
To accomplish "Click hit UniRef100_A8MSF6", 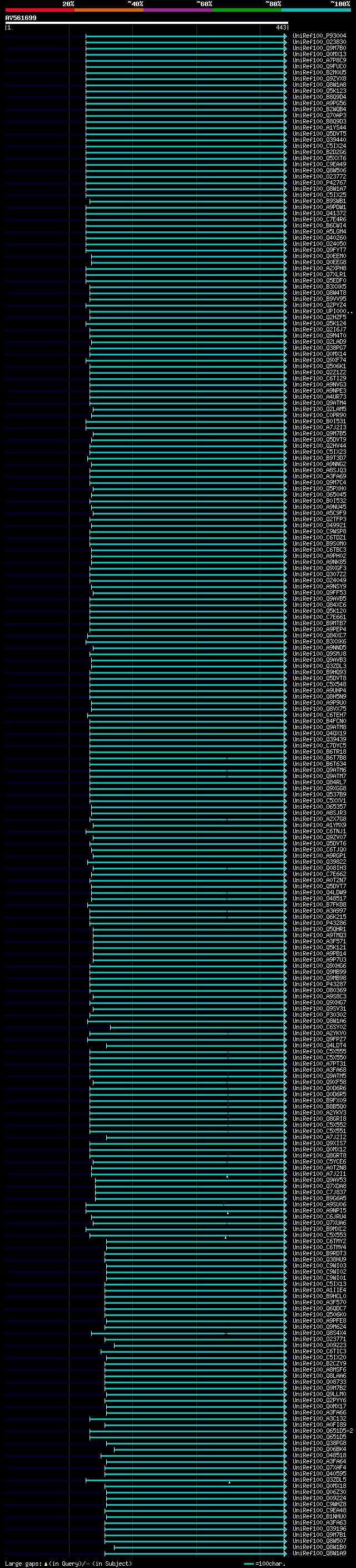I will click(319, 1369).
